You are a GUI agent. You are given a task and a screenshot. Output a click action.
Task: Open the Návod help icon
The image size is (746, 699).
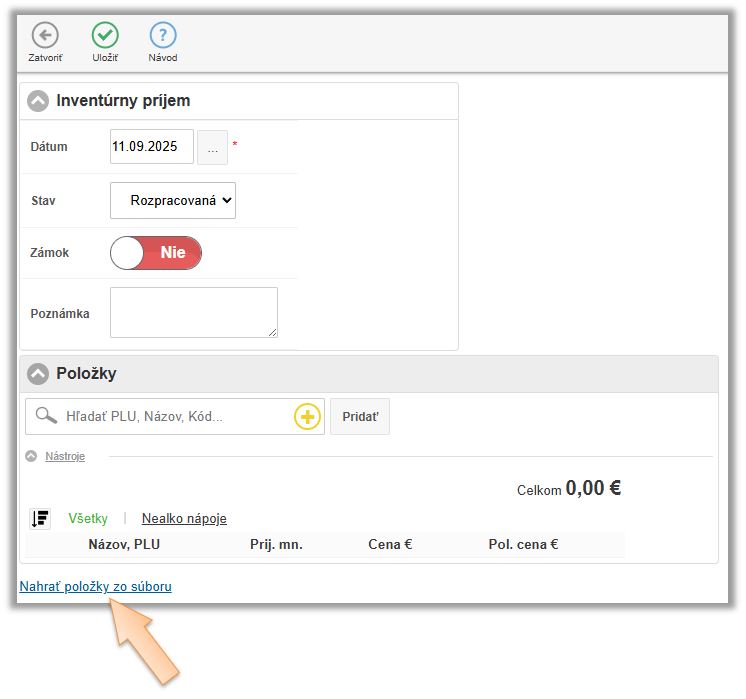tap(163, 36)
